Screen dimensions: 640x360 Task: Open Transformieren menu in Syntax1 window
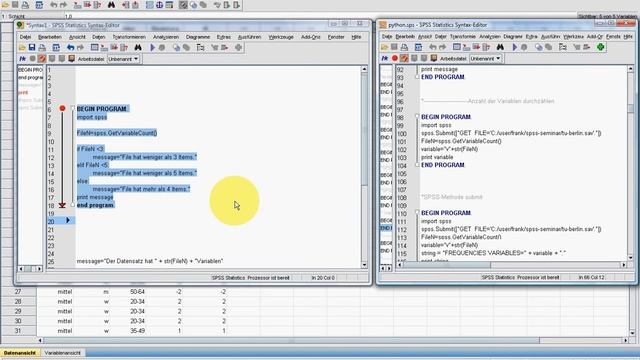[129, 37]
